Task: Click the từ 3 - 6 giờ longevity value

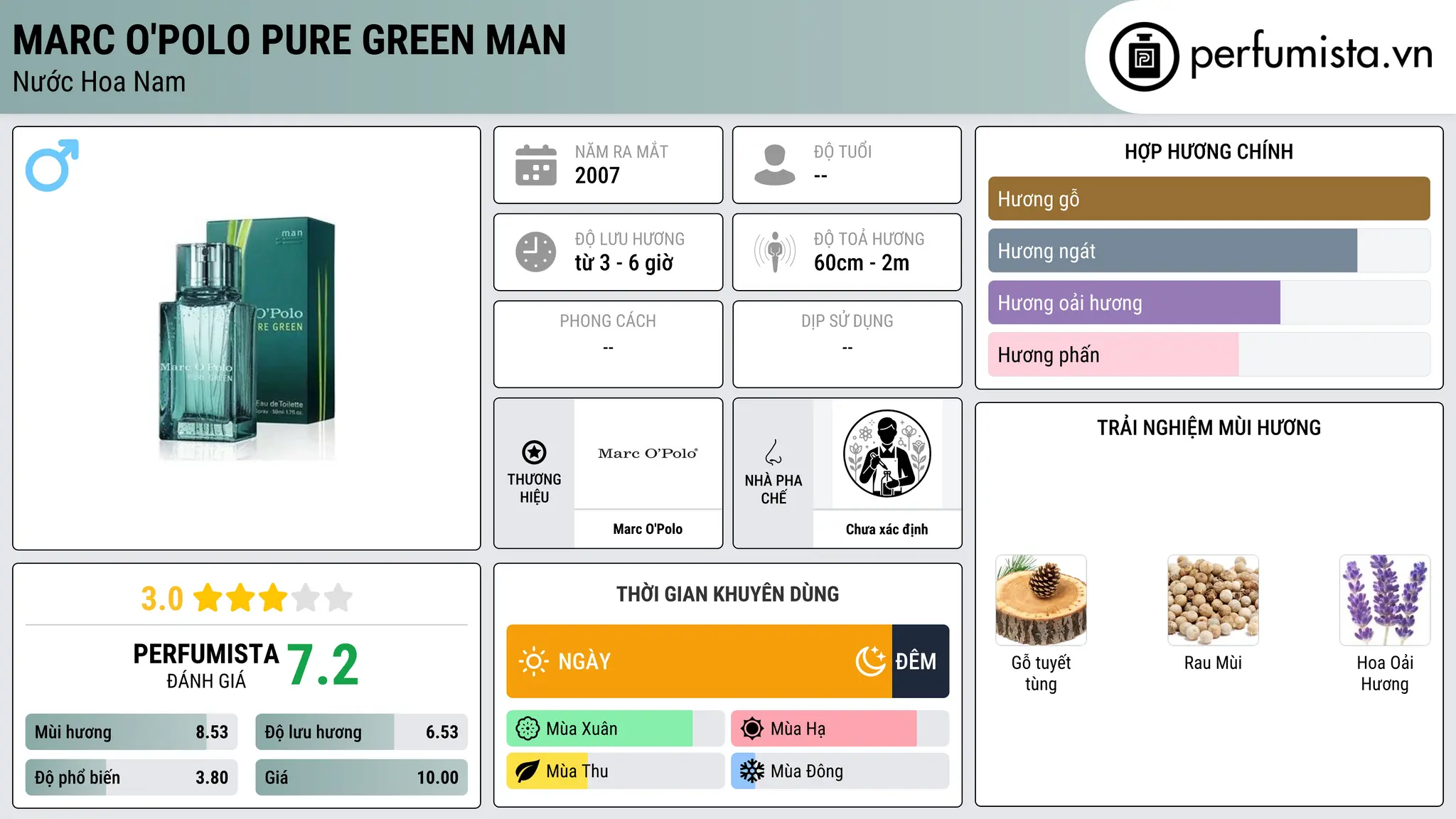Action: click(623, 263)
